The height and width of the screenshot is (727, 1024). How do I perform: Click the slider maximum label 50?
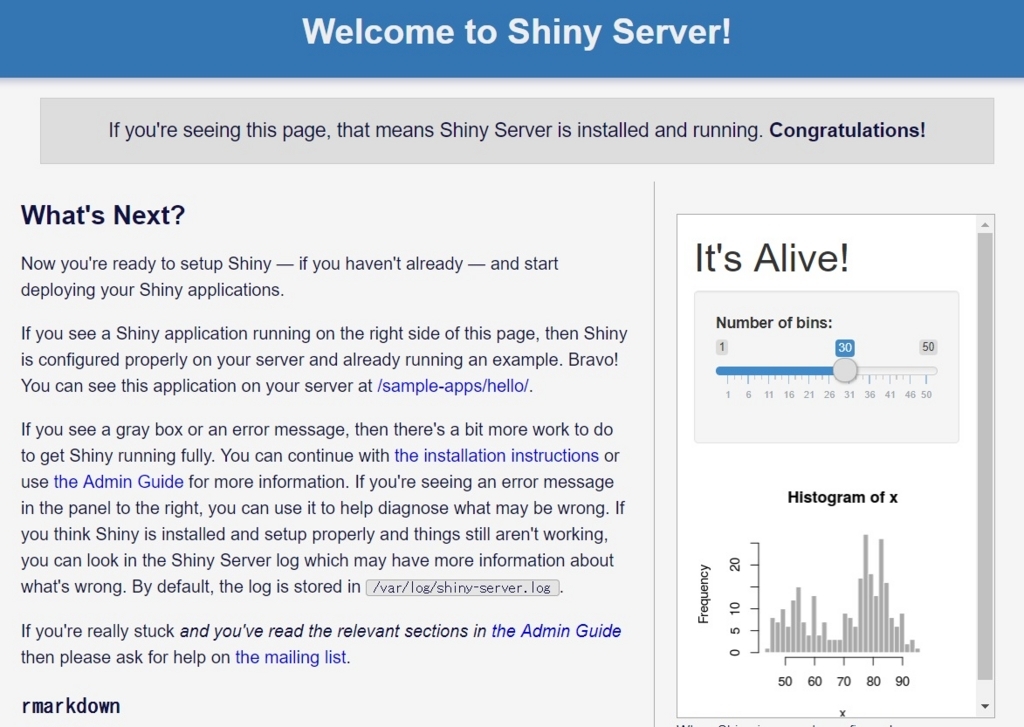coord(928,347)
